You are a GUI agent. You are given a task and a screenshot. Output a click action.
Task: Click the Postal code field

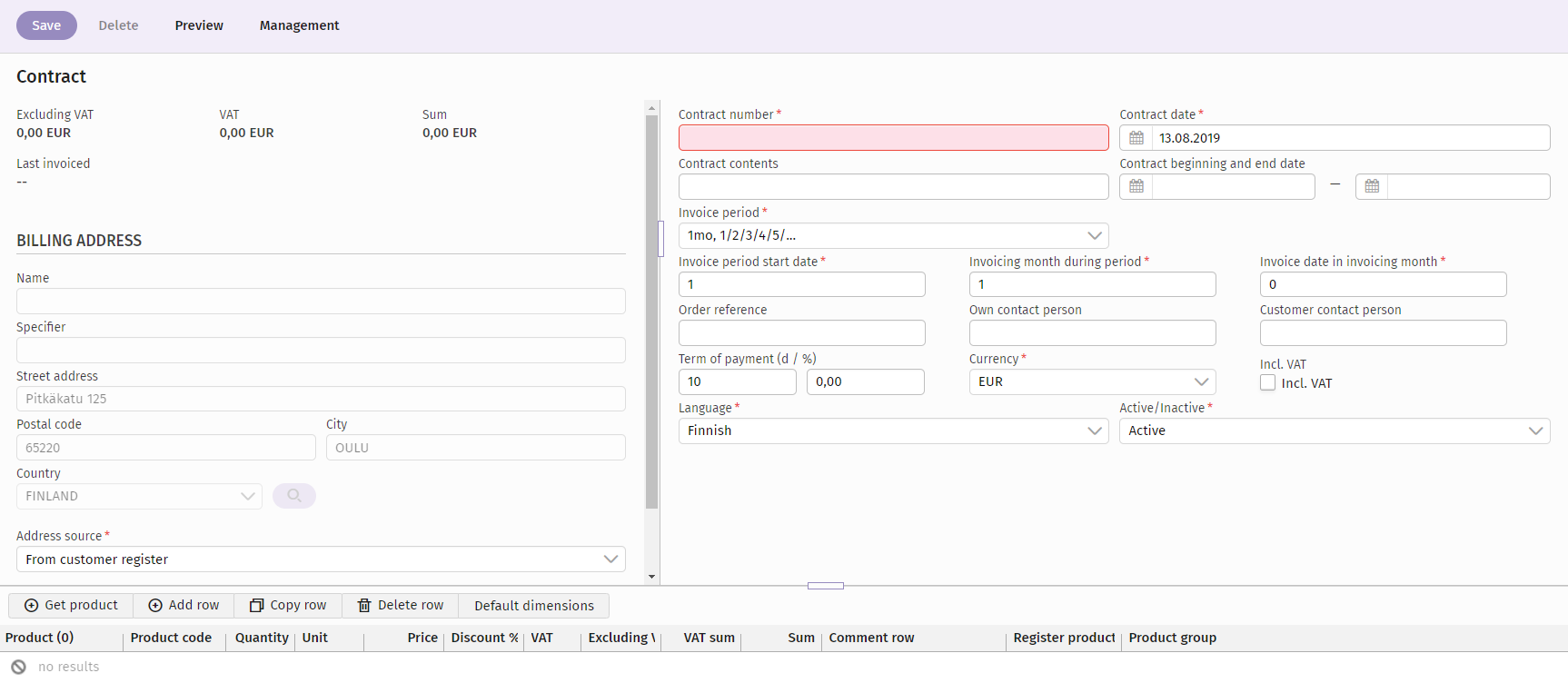coord(166,448)
